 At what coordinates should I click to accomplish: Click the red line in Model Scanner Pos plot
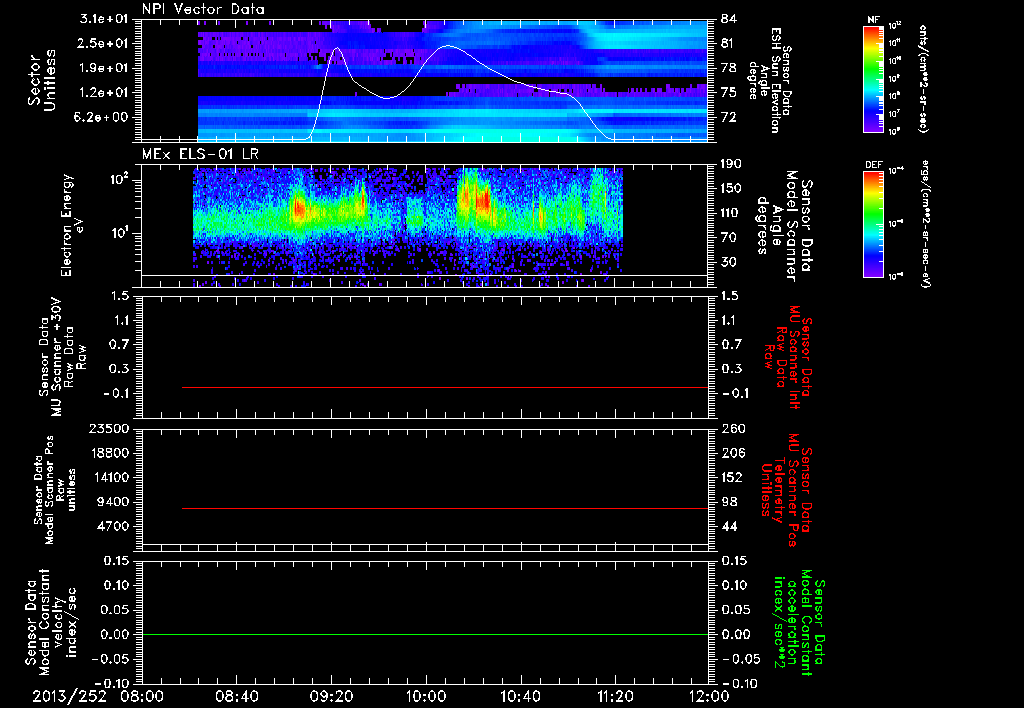click(445, 508)
